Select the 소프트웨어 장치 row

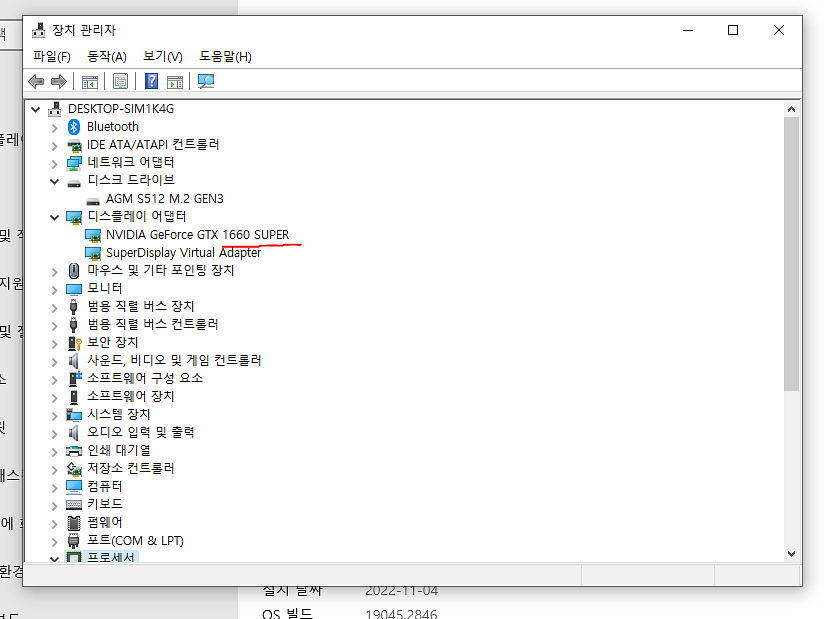pos(130,396)
